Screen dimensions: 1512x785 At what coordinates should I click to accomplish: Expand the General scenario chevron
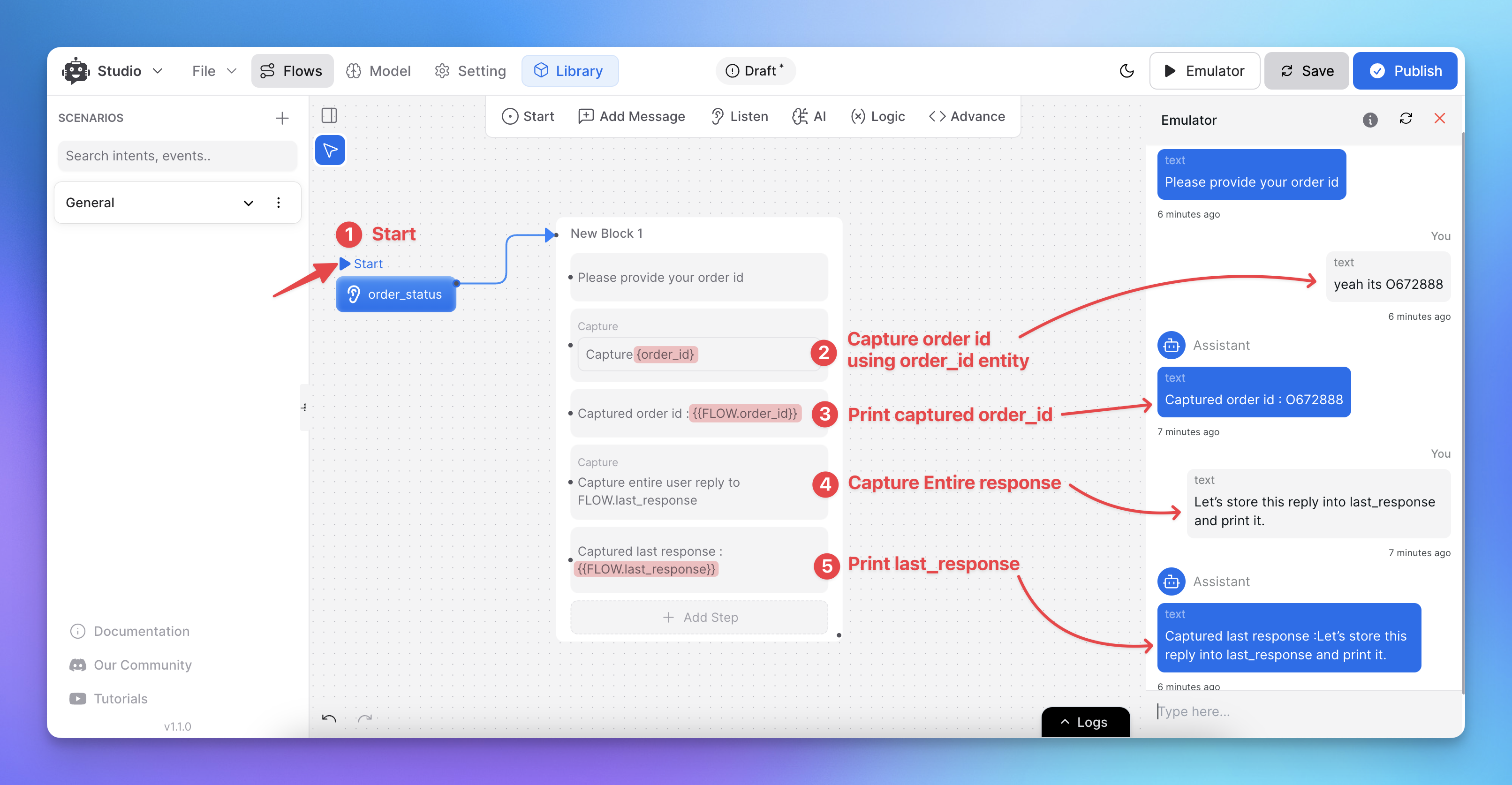tap(248, 203)
